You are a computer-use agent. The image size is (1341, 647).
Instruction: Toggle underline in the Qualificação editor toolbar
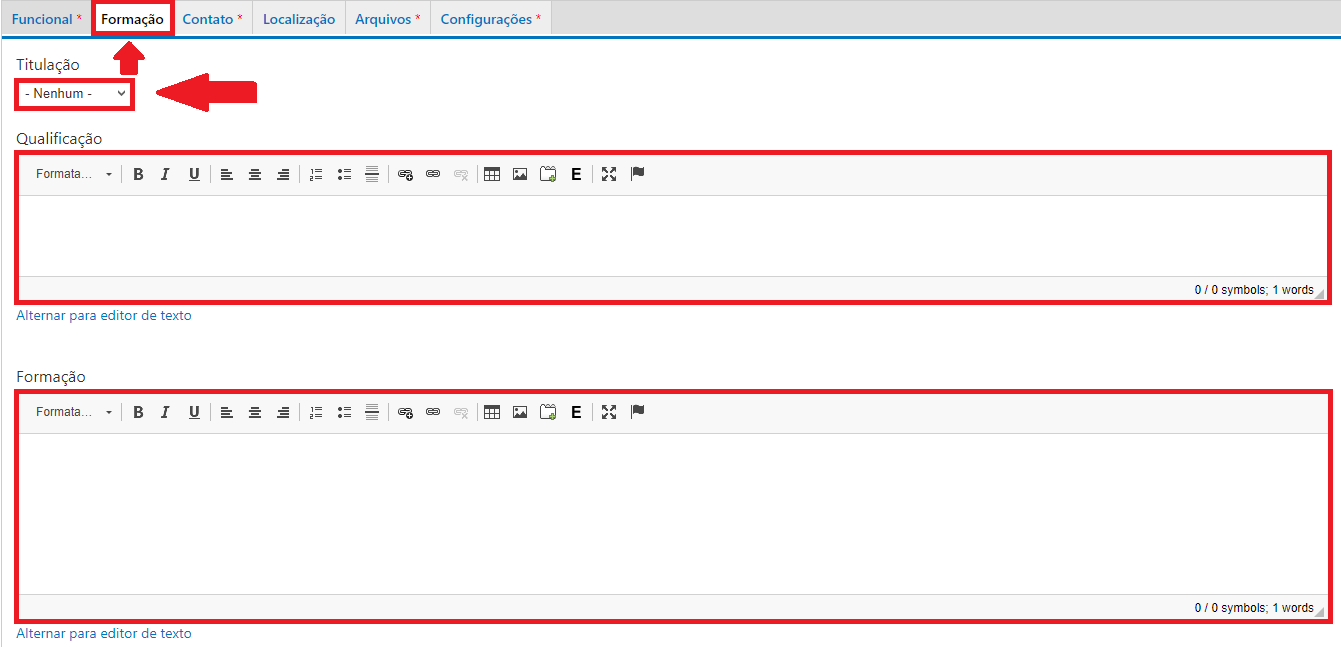[x=194, y=174]
